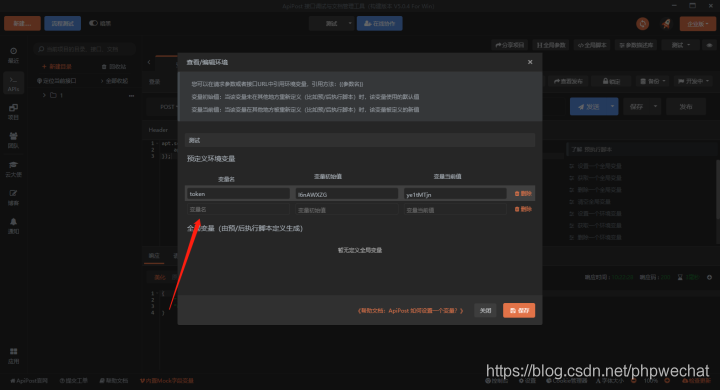This screenshot has height=390, width=720.
Task: Open the arrow dropdown next to 保存
Action: [x=655, y=107]
